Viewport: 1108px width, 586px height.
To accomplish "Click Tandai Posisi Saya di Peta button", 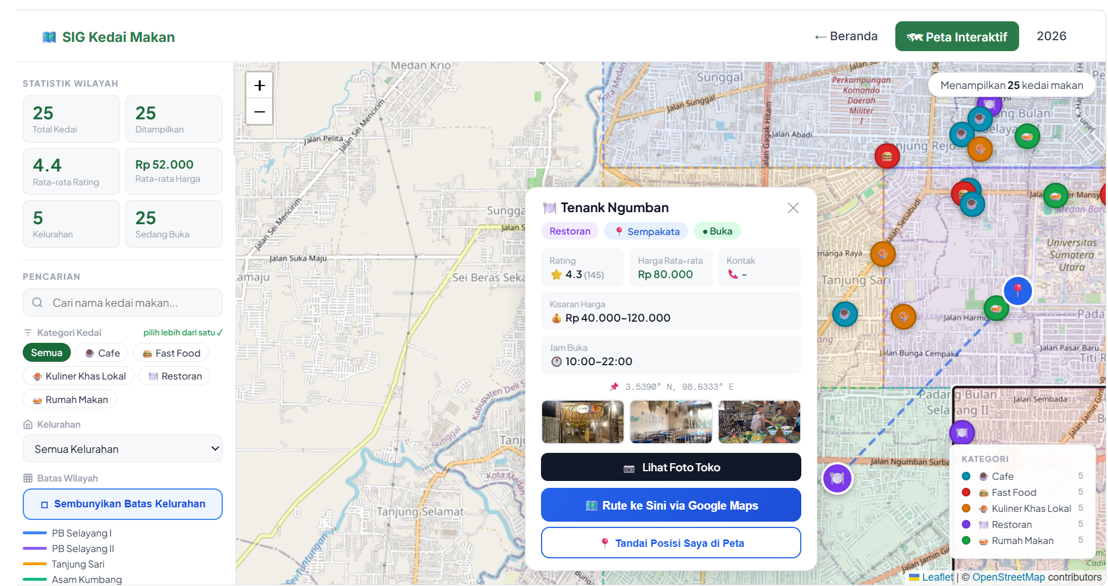I will 671,543.
